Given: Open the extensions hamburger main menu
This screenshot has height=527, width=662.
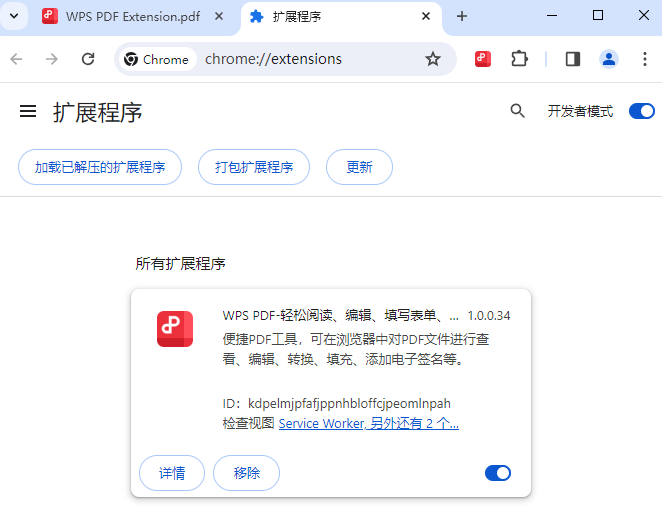Looking at the screenshot, I should pyautogui.click(x=28, y=111).
